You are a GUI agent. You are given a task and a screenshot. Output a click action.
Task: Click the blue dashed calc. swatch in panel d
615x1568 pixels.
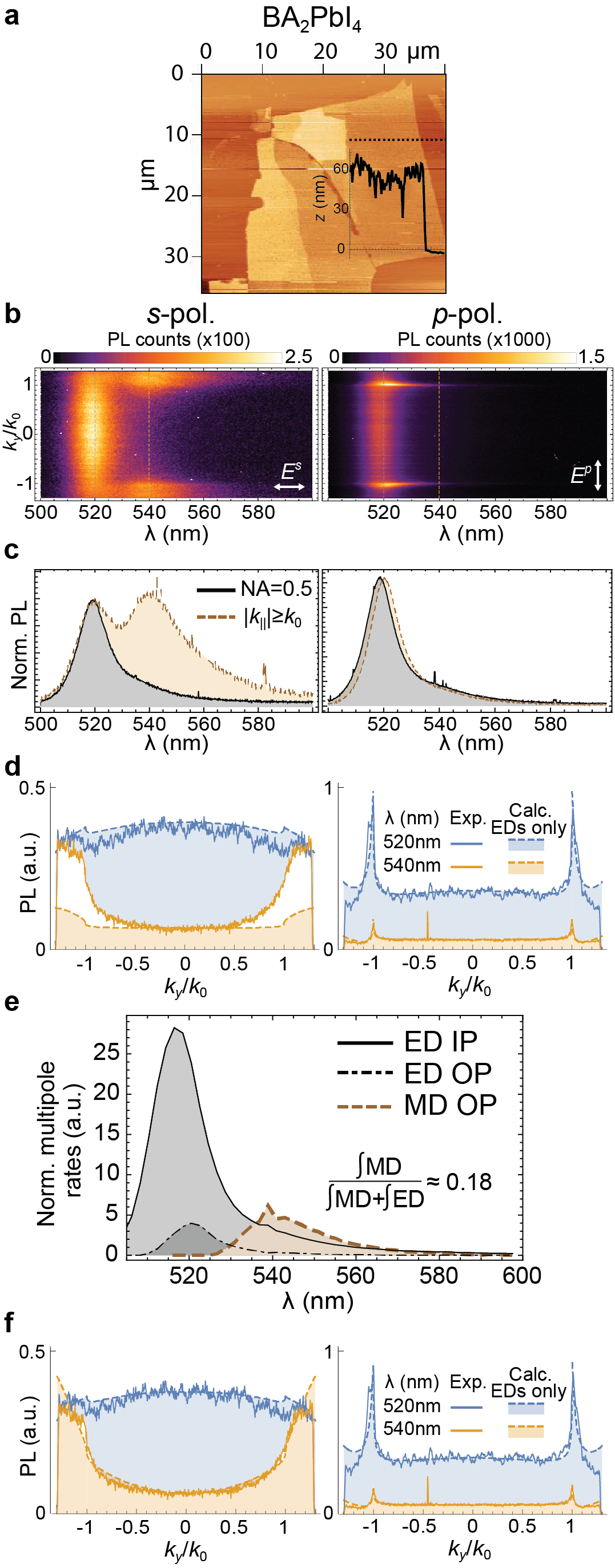(525, 844)
